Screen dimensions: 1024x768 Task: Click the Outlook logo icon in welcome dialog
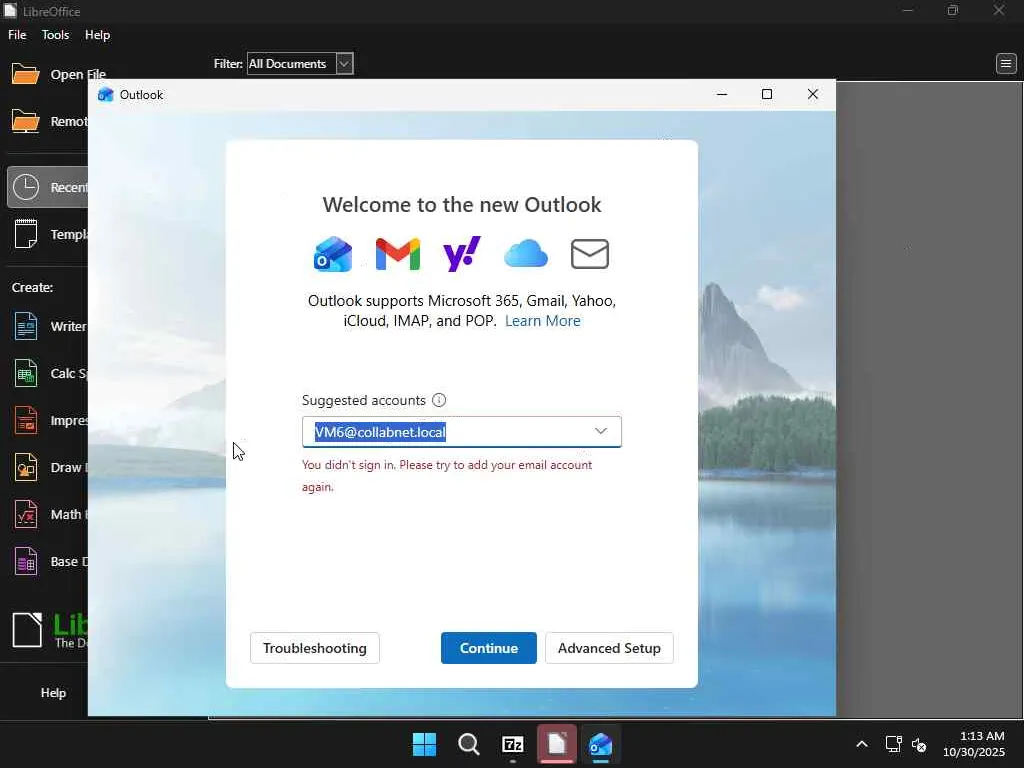pos(333,254)
